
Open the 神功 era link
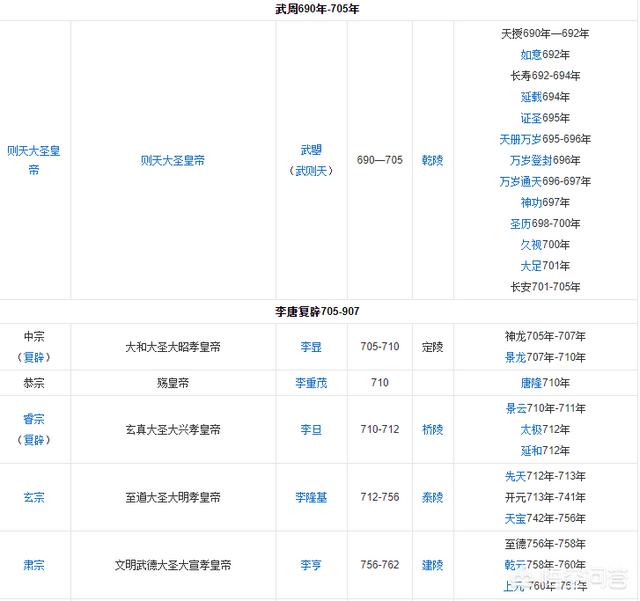click(x=531, y=203)
